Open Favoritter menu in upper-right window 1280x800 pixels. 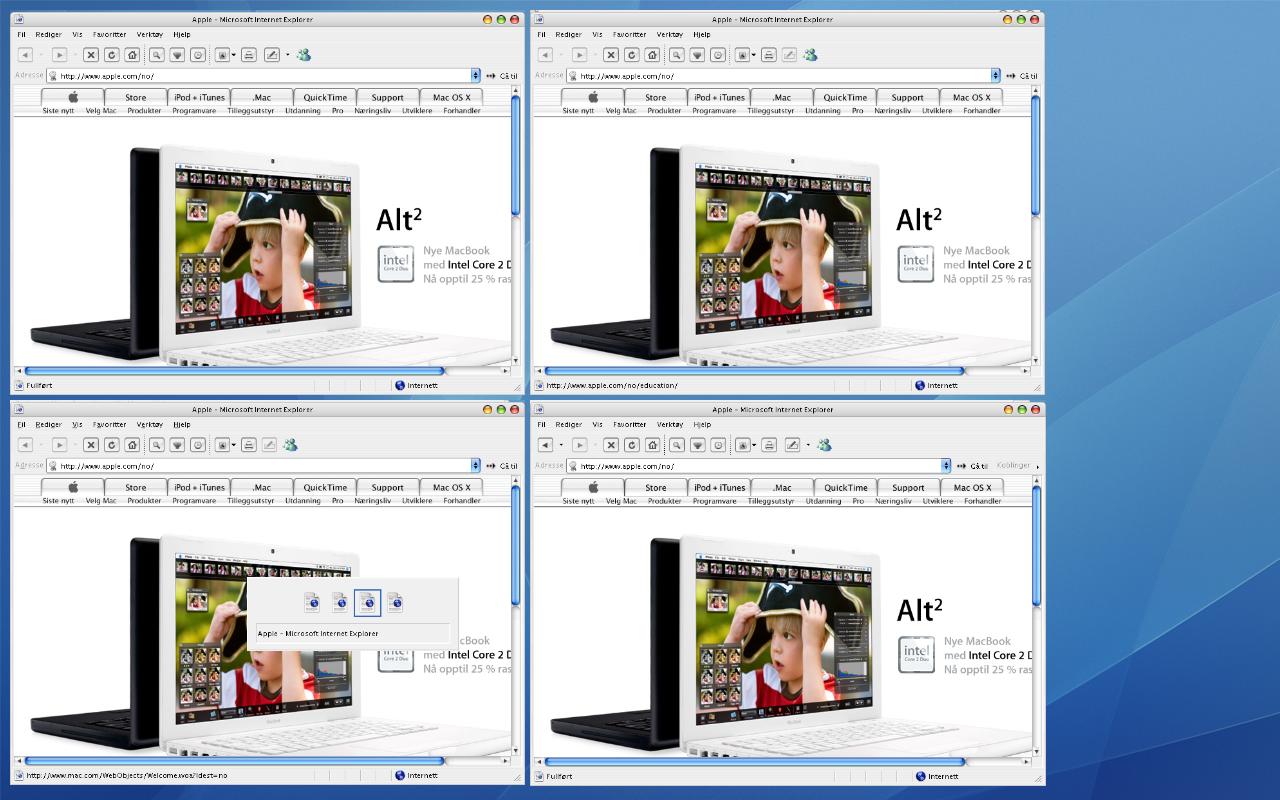pyautogui.click(x=629, y=34)
